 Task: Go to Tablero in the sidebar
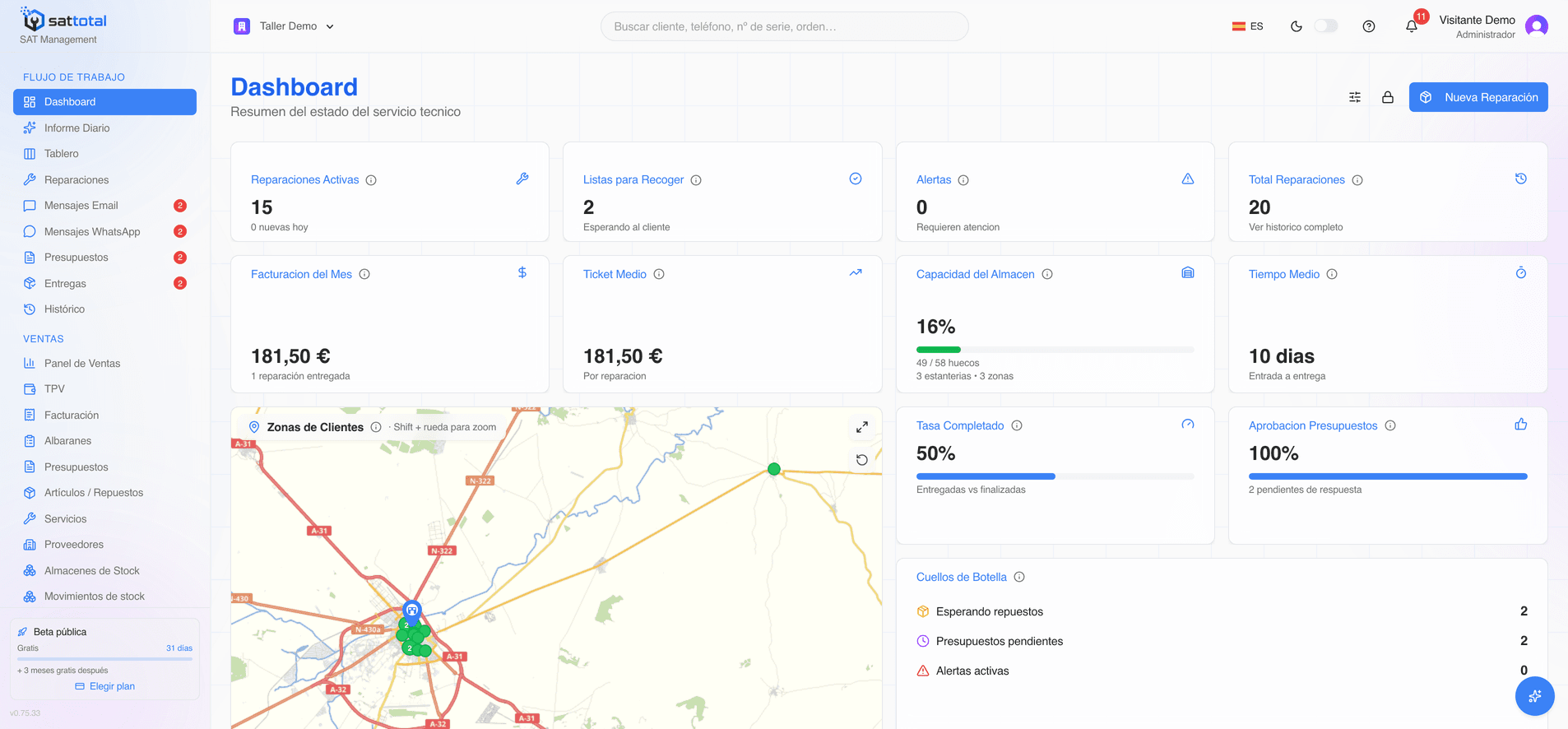point(104,154)
